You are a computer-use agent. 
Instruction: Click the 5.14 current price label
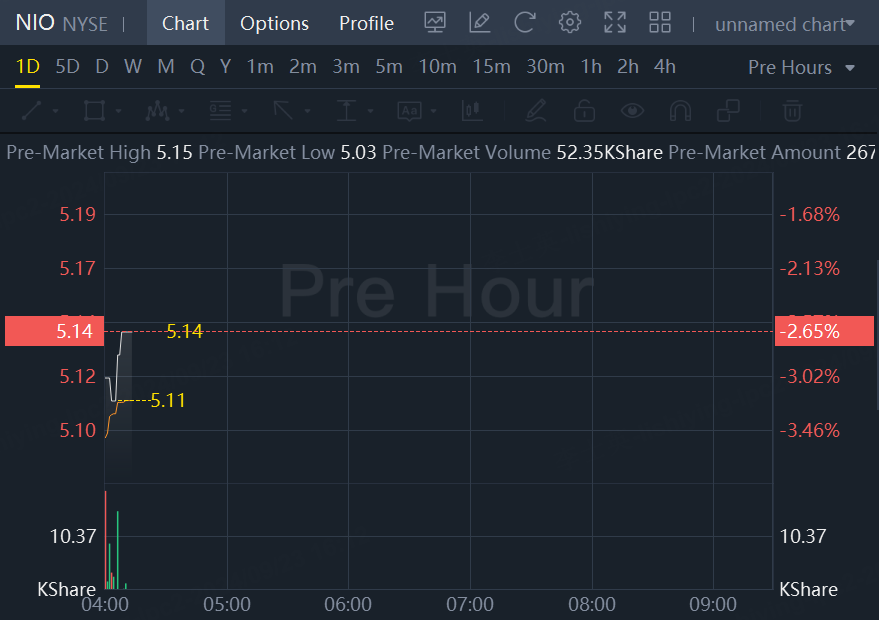(x=54, y=331)
